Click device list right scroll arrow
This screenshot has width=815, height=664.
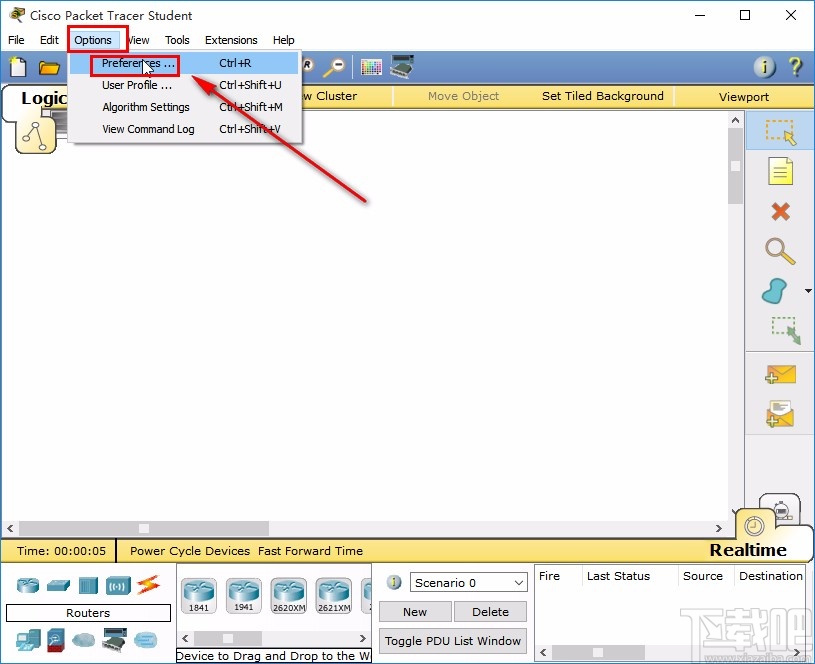click(363, 638)
